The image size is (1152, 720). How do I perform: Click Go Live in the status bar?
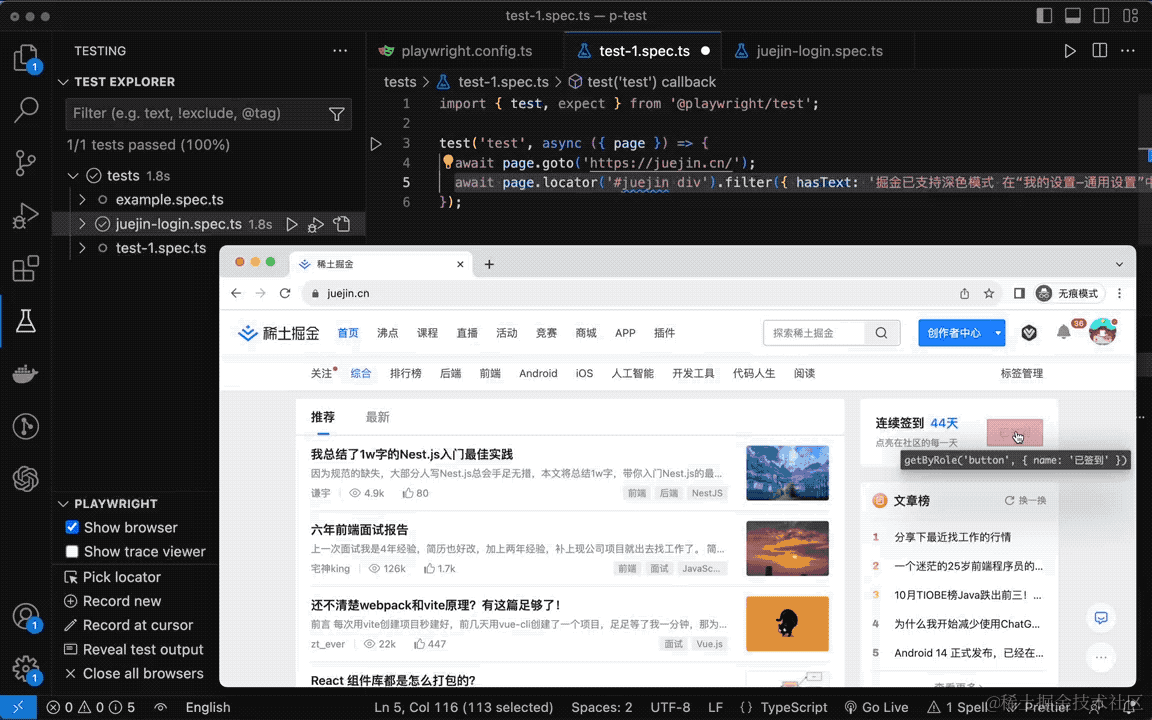tap(876, 707)
